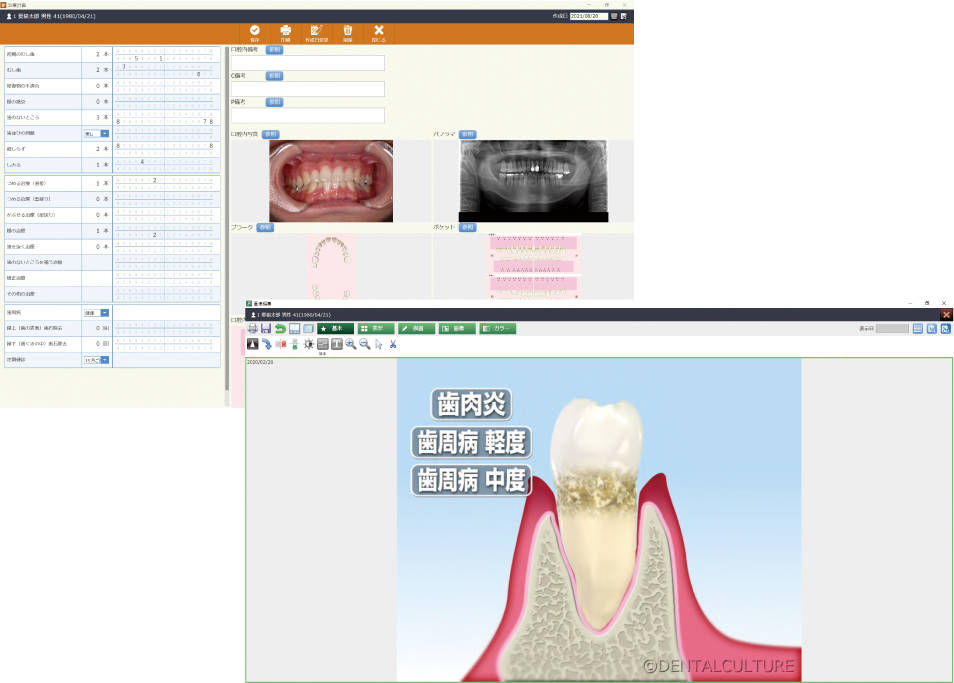Click the trash can delete icon
954x683 pixels.
point(347,30)
